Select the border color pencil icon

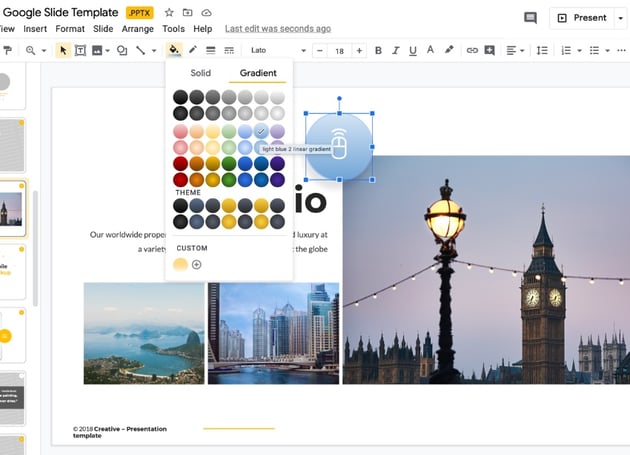[193, 50]
